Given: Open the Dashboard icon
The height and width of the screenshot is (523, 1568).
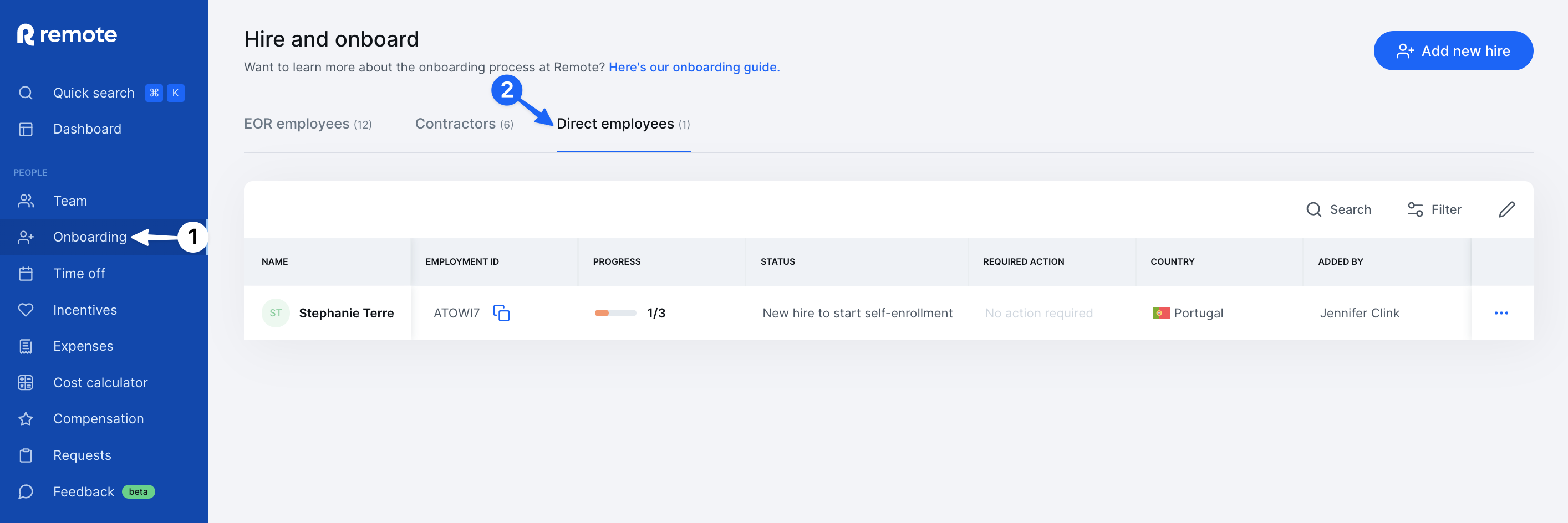Looking at the screenshot, I should [x=26, y=129].
